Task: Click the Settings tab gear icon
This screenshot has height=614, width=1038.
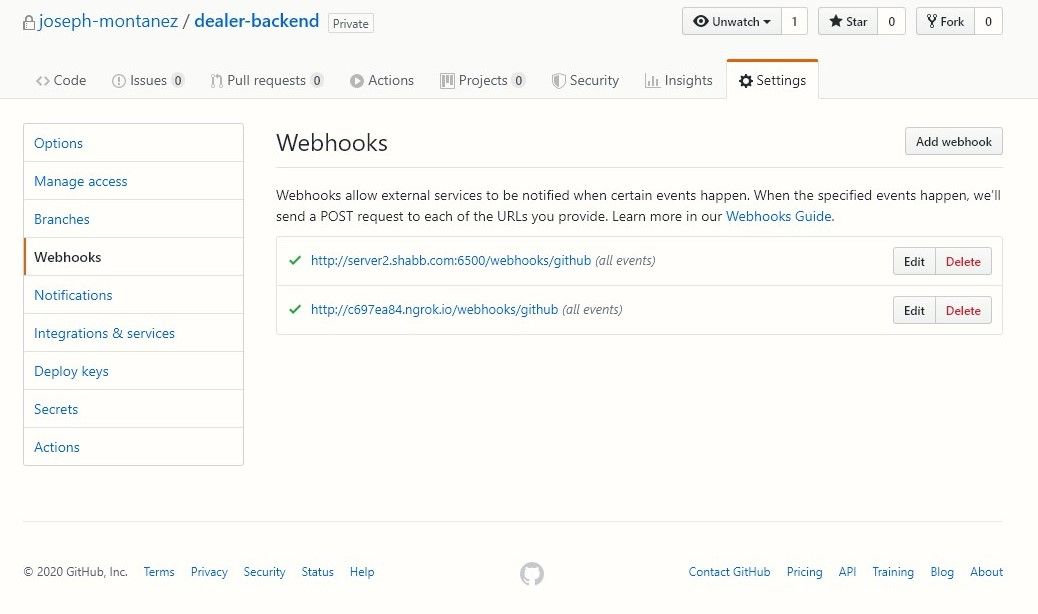Action: click(746, 81)
